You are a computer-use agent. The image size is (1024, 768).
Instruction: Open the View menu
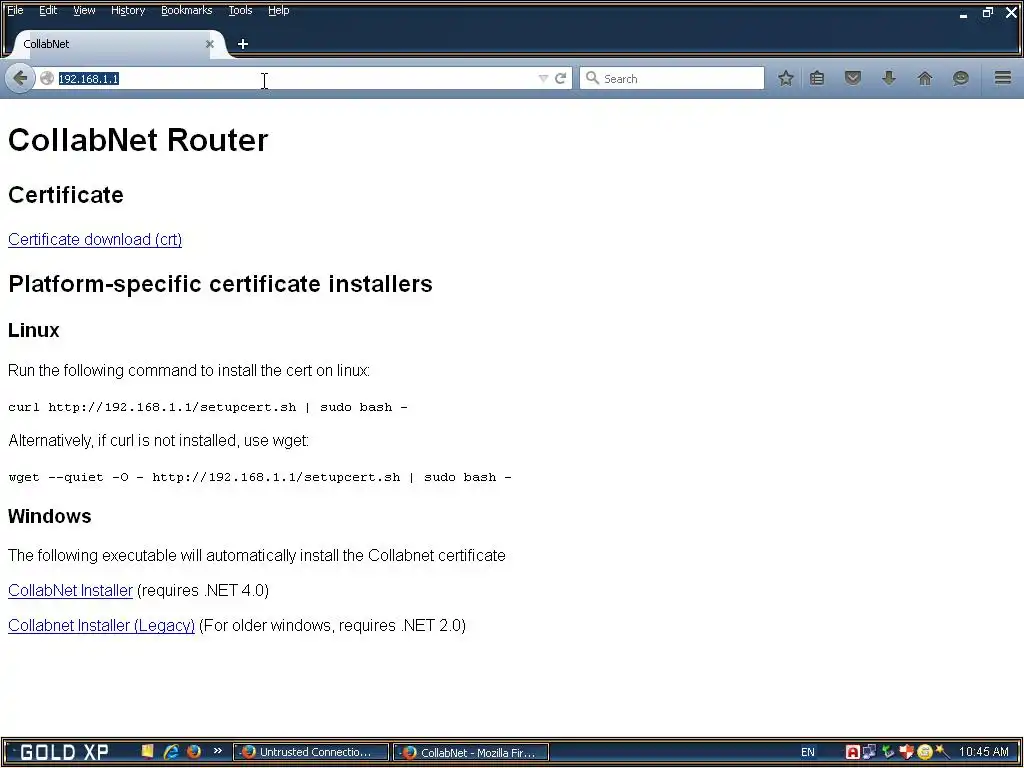pos(84,10)
